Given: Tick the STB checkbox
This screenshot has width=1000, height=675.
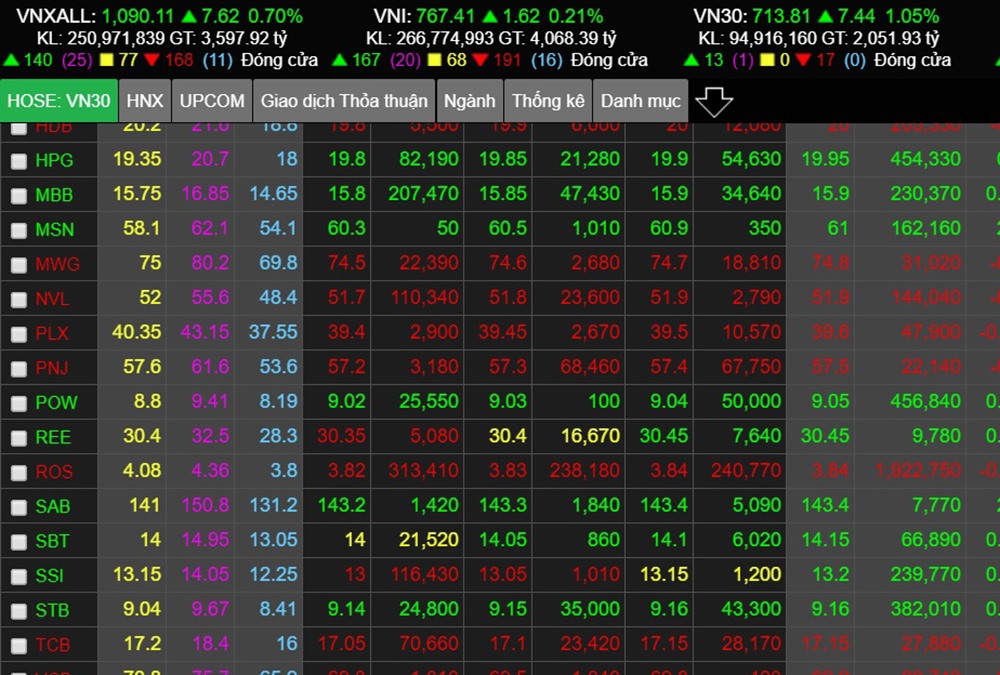Looking at the screenshot, I should [x=19, y=611].
